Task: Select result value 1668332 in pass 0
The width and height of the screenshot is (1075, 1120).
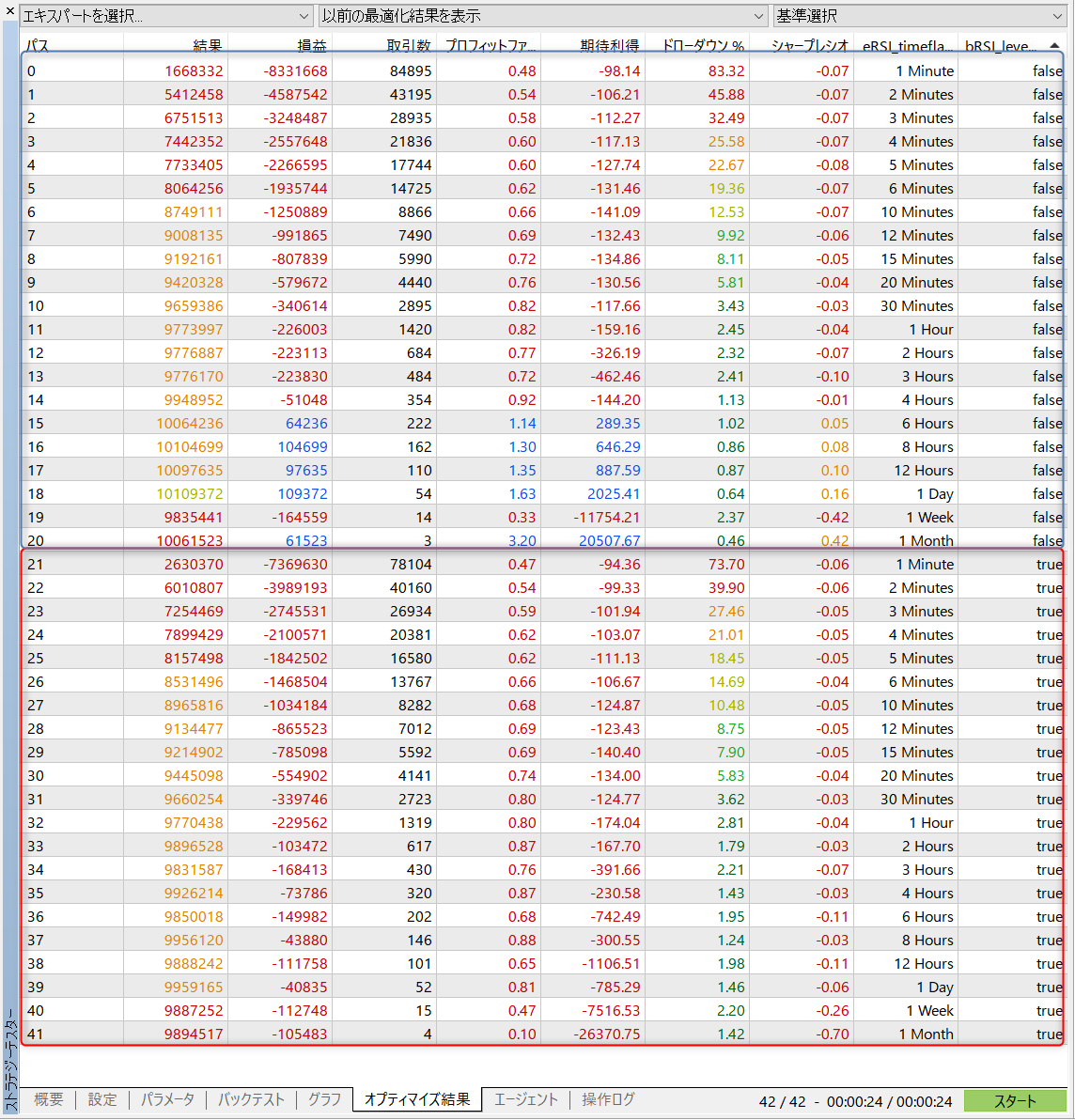Action: [x=194, y=70]
